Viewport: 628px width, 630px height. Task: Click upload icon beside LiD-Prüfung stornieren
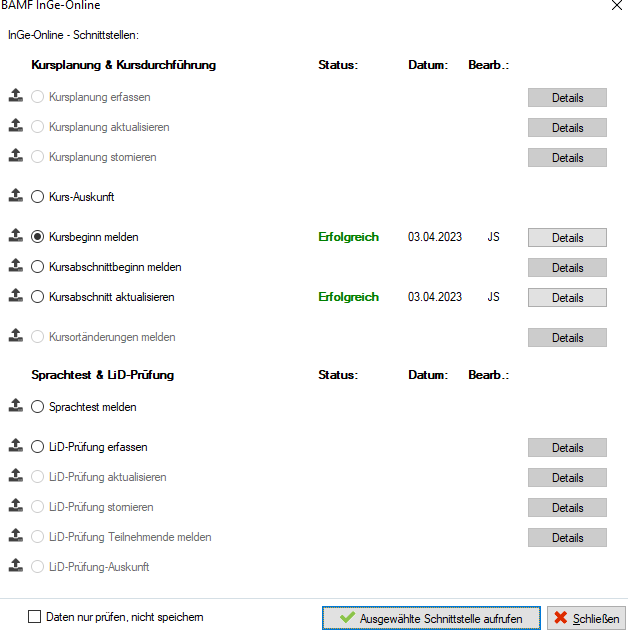click(16, 505)
